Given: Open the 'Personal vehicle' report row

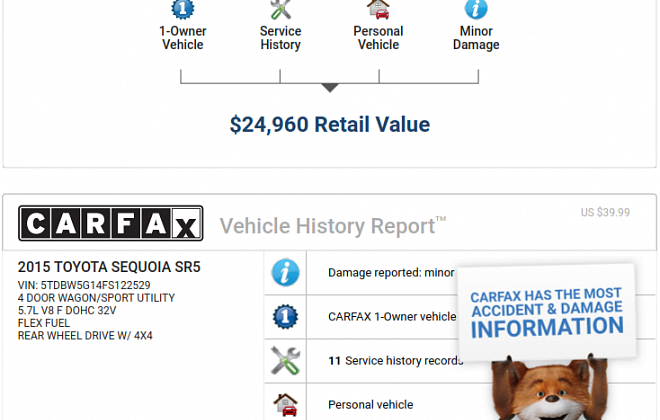Looking at the screenshot, I should 460,402.
